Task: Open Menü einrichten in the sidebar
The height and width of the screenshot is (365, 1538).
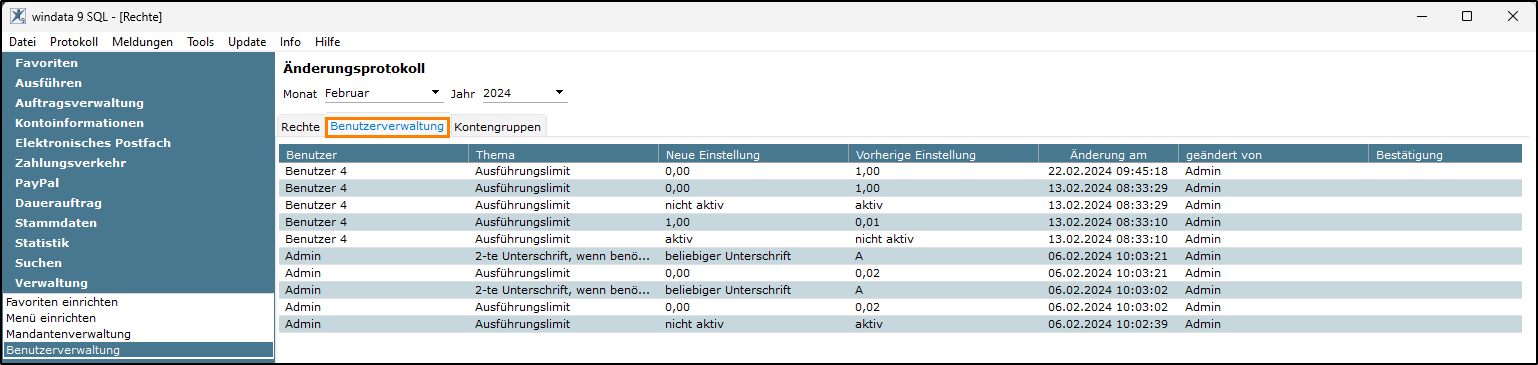Action: tap(51, 318)
